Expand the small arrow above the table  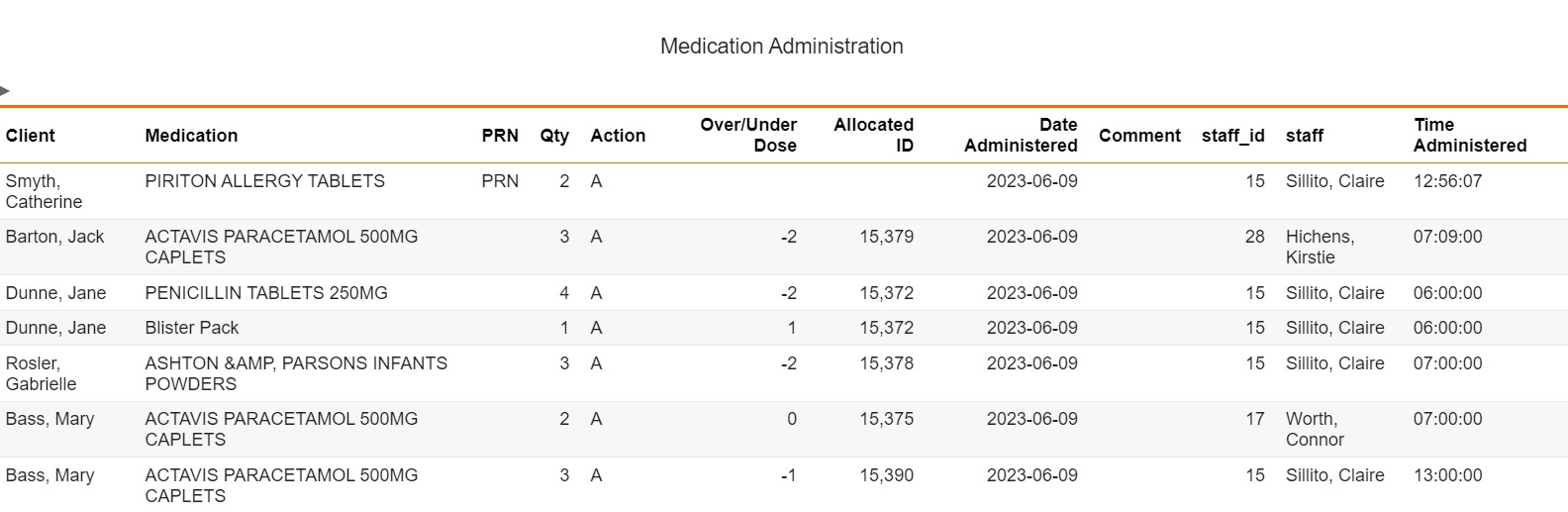[5, 91]
